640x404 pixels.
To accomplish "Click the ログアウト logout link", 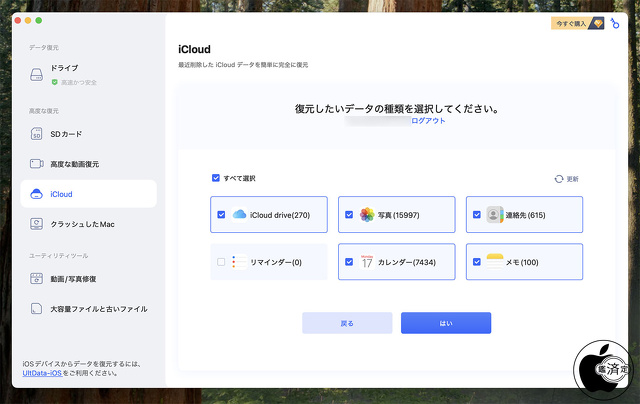I will 428,121.
